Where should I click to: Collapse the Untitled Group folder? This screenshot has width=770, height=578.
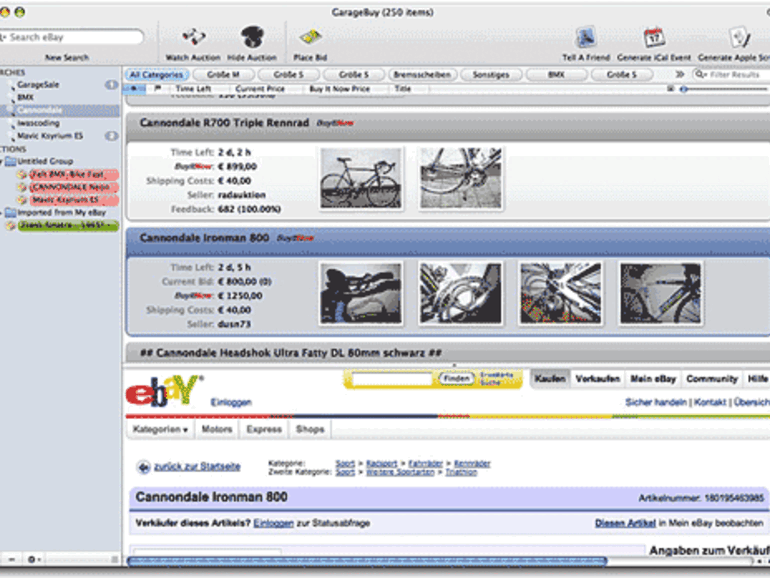(2, 162)
